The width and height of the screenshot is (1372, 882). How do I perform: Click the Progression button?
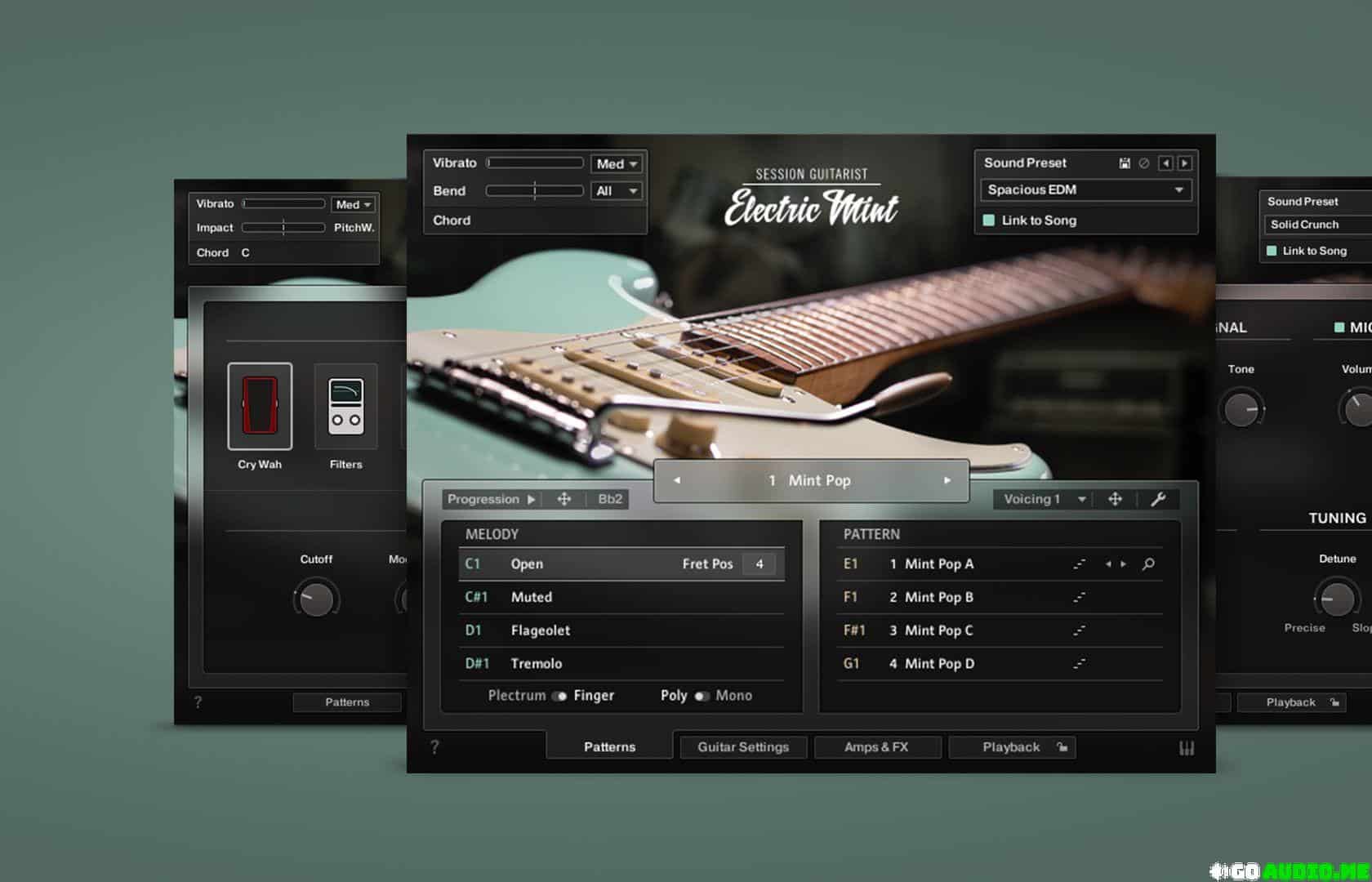click(x=490, y=500)
